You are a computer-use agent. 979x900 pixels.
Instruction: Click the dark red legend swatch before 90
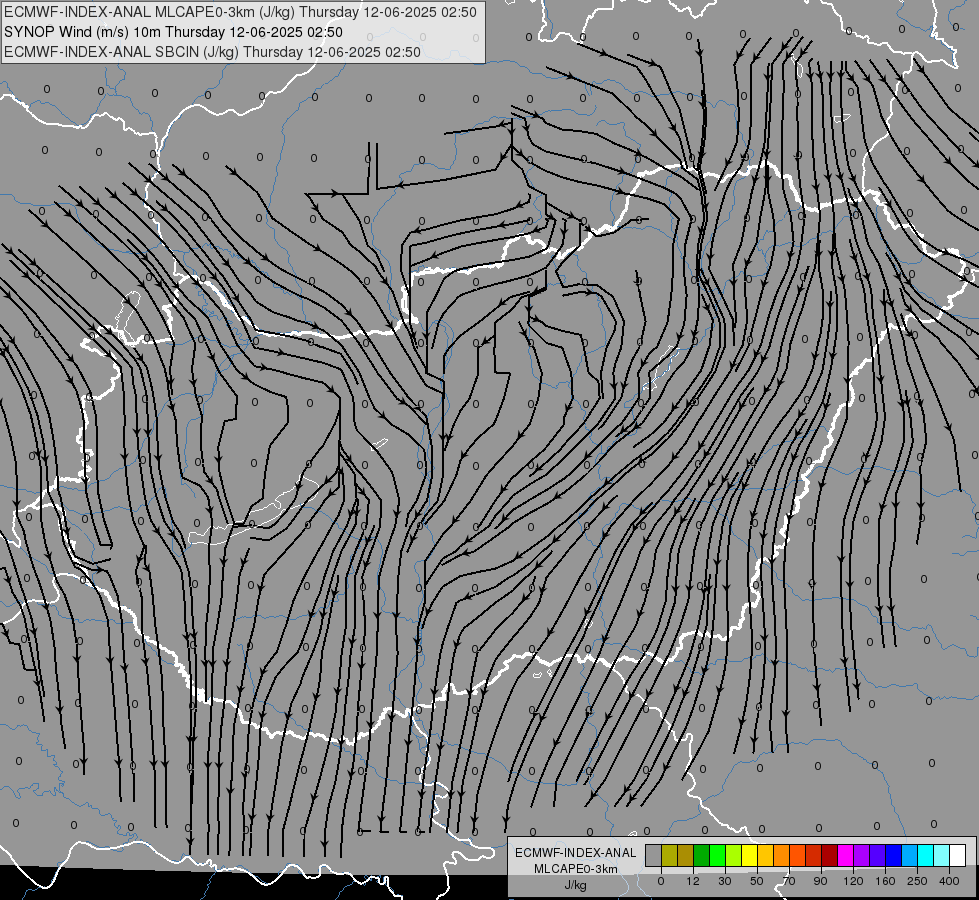click(829, 855)
